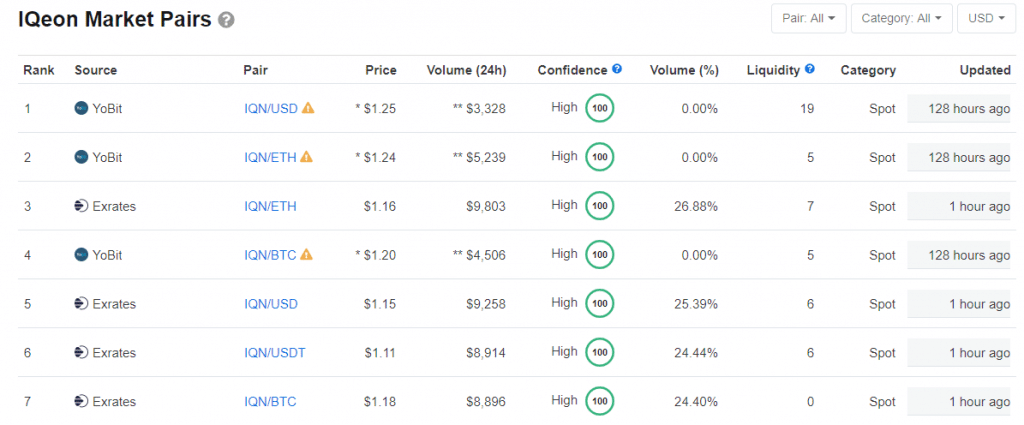This screenshot has width=1024, height=425.
Task: Click the $8,896 volume value
Action: point(486,401)
